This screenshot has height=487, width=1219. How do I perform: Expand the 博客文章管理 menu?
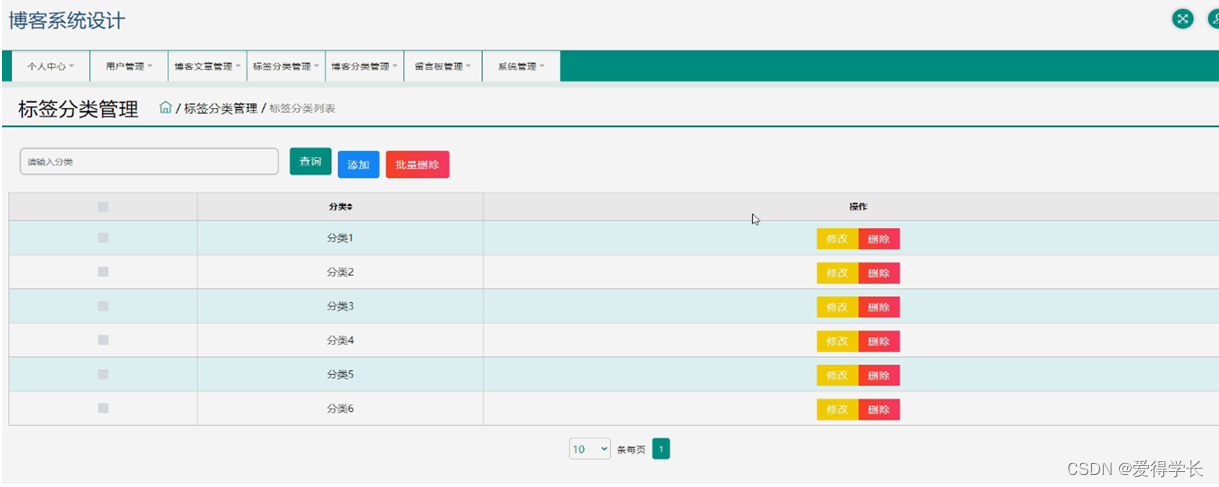pyautogui.click(x=207, y=66)
